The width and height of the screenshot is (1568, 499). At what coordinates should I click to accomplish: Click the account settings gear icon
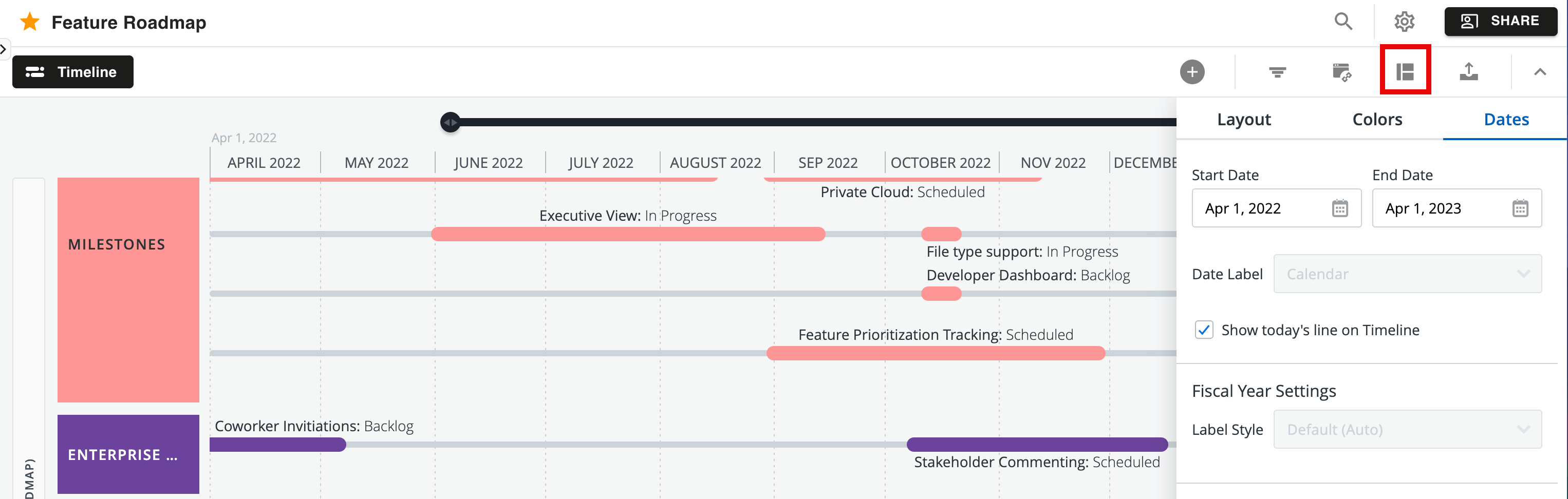[1405, 21]
